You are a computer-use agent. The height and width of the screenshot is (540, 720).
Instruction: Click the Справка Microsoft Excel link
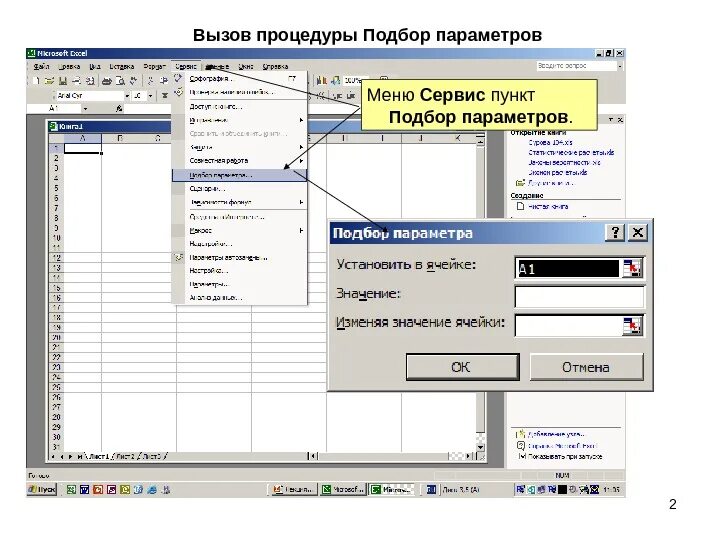(562, 445)
